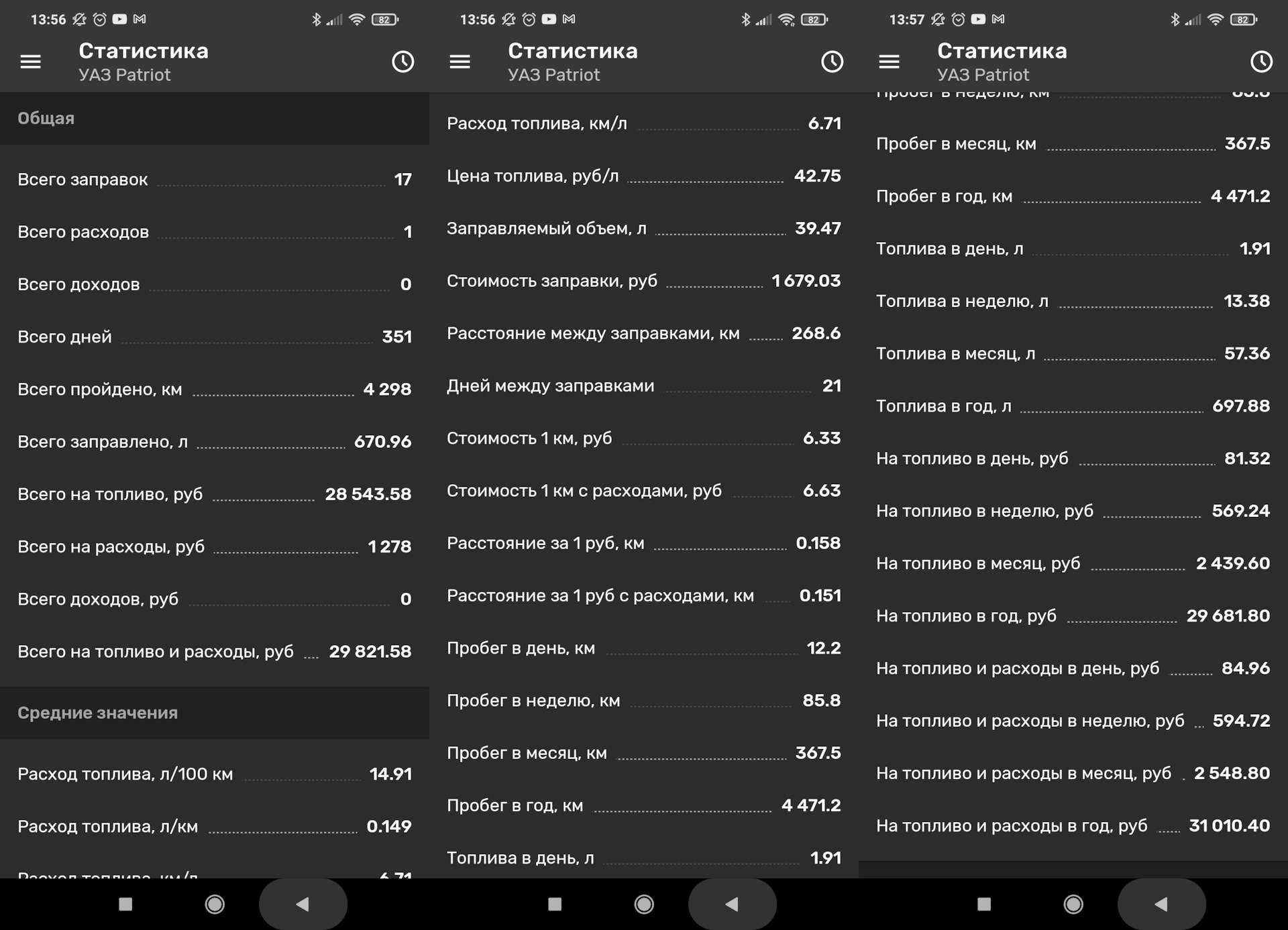The image size is (1288, 930).
Task: Tap the 'Цена топлива, руб/л' row
Action: 644,176
